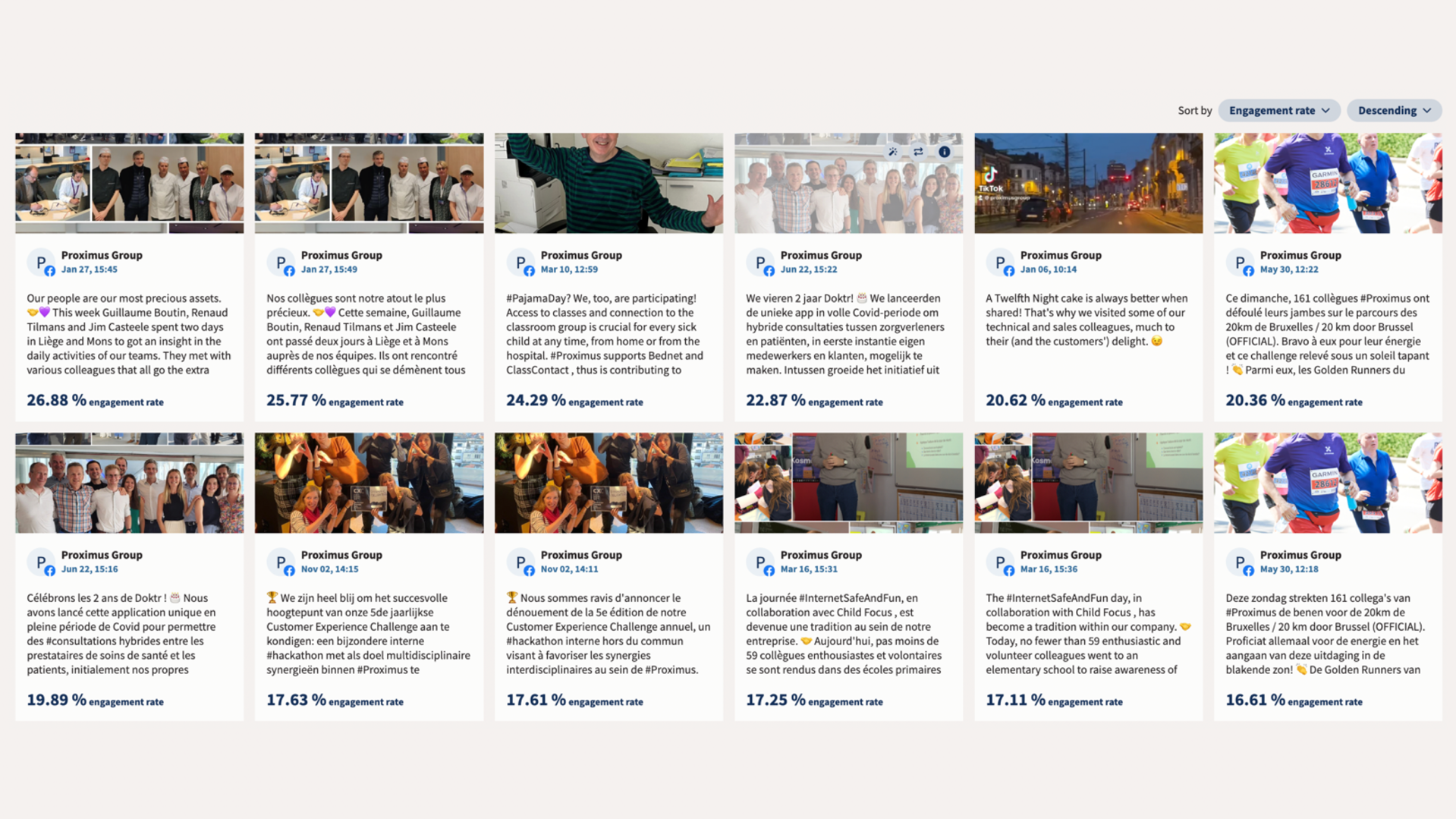Click the chevron beside Descending

coord(1427,110)
